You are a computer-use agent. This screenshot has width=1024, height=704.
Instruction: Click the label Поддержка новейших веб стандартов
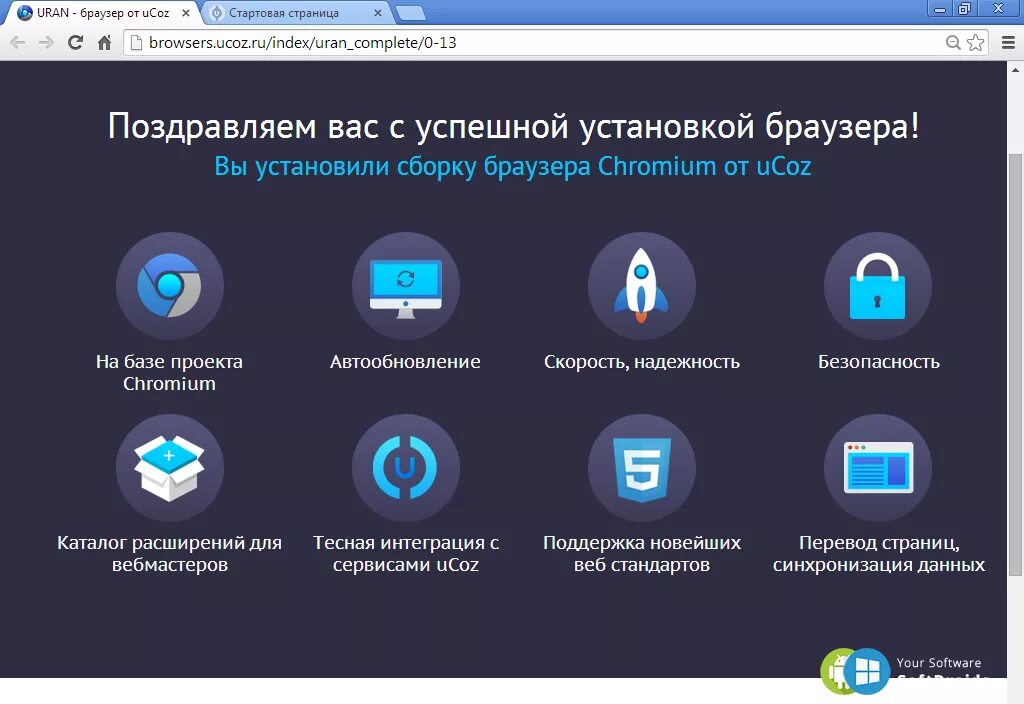pyautogui.click(x=642, y=553)
